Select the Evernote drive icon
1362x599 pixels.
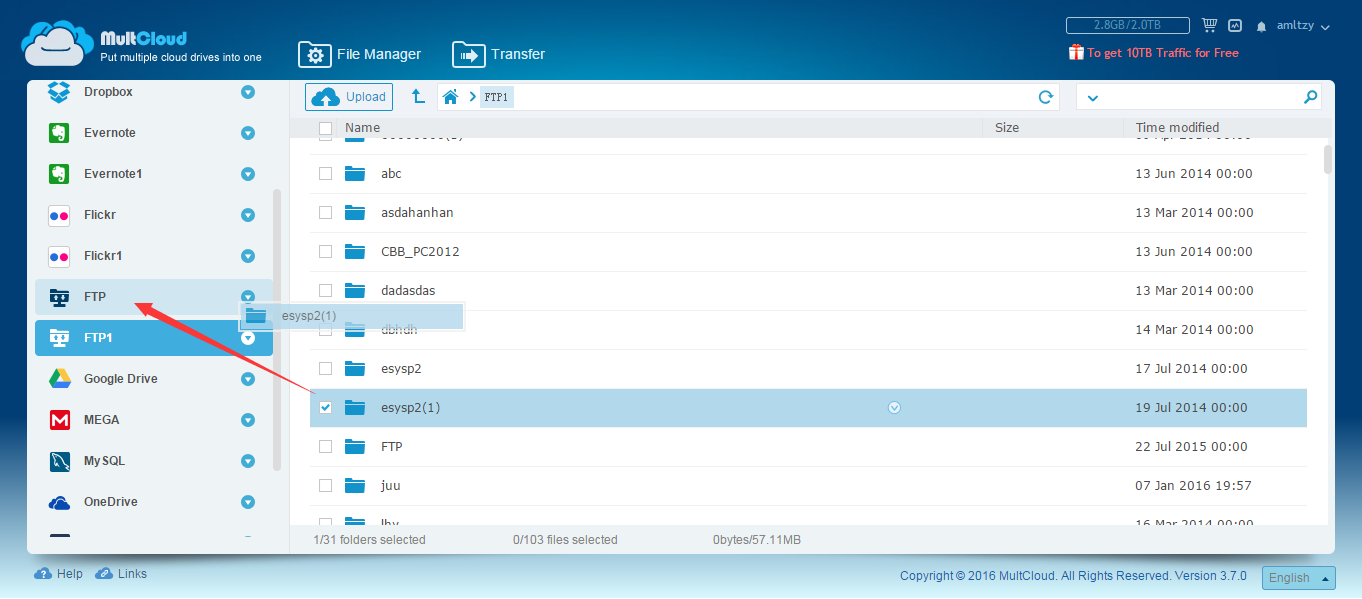coord(59,133)
